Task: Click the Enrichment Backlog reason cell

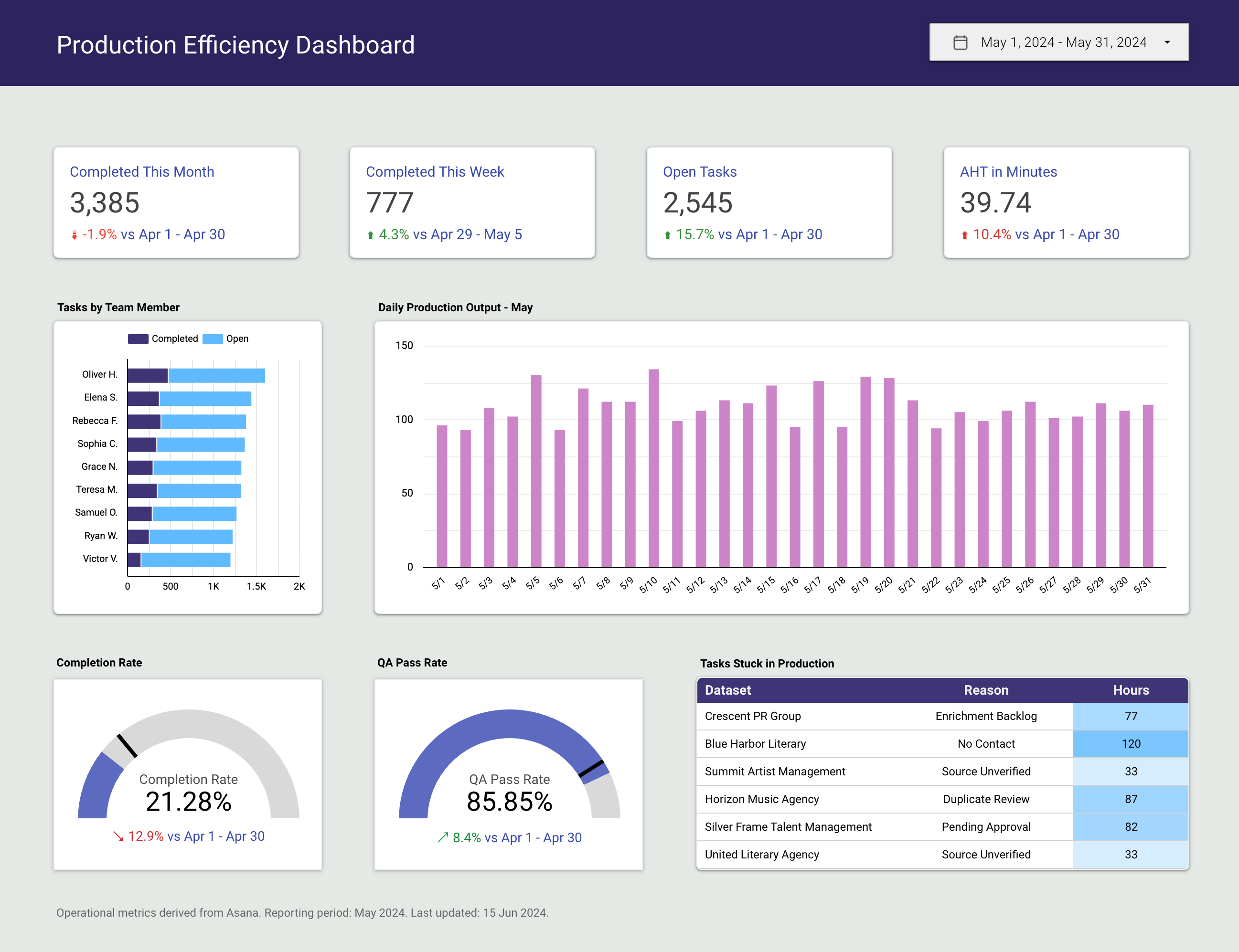Action: [x=986, y=716]
